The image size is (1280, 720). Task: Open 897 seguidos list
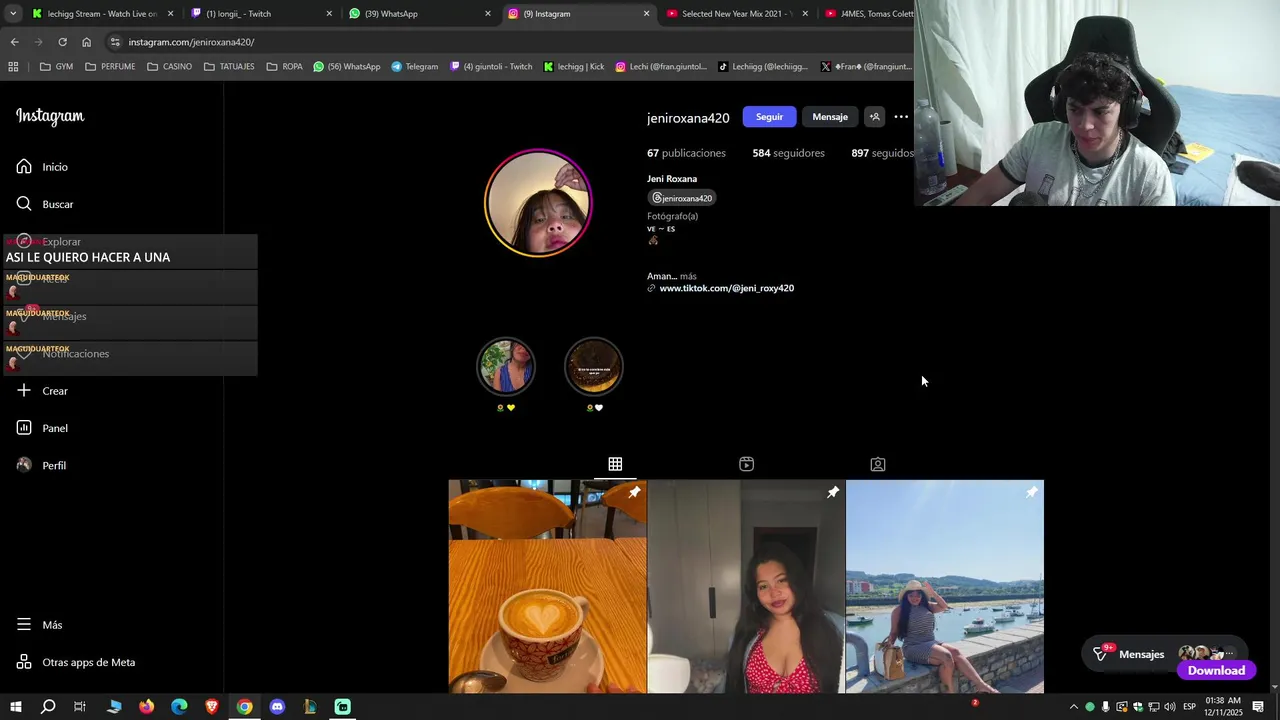(x=882, y=153)
